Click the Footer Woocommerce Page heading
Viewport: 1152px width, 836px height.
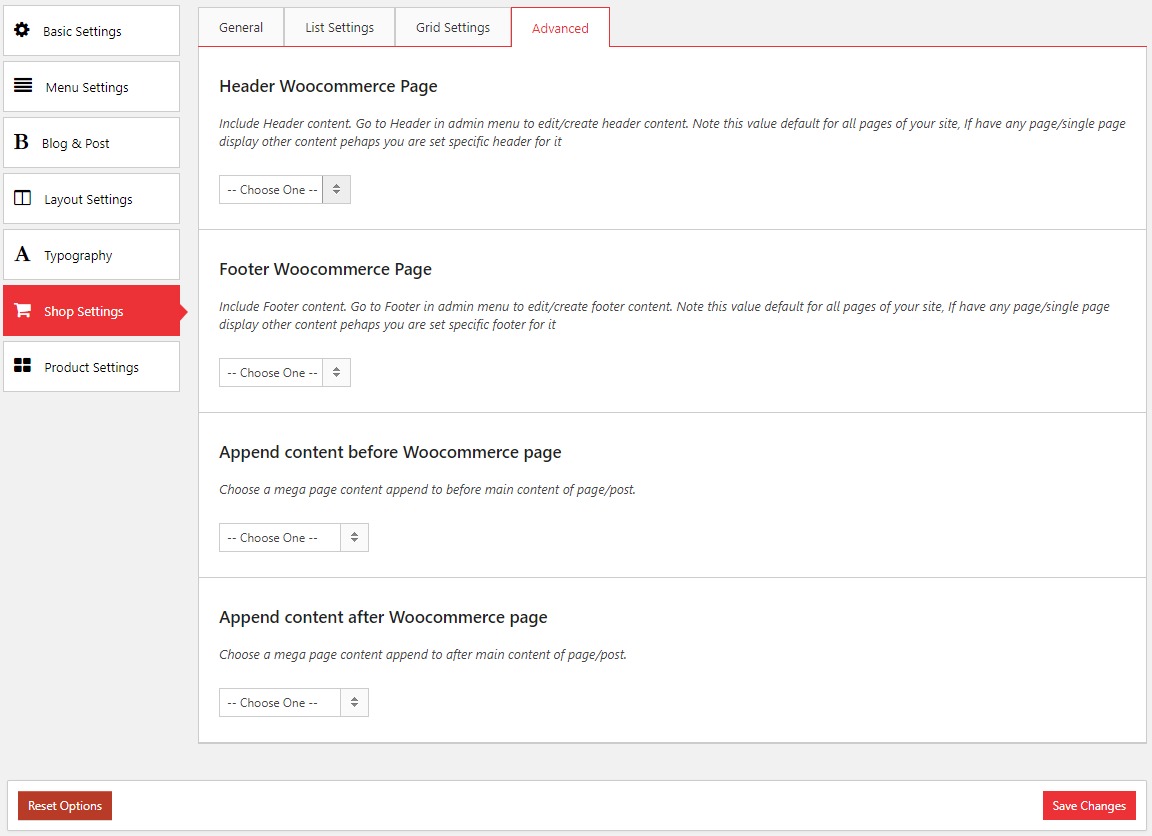(x=325, y=269)
